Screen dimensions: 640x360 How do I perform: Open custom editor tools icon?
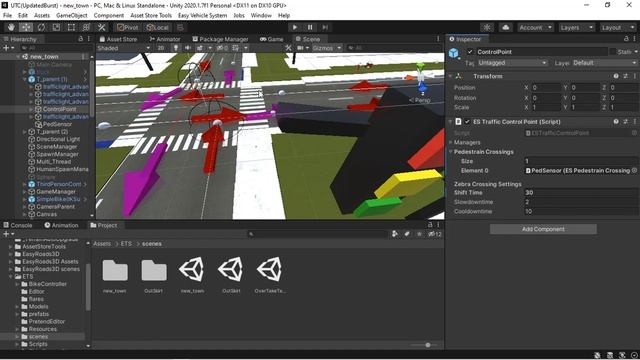point(102,27)
